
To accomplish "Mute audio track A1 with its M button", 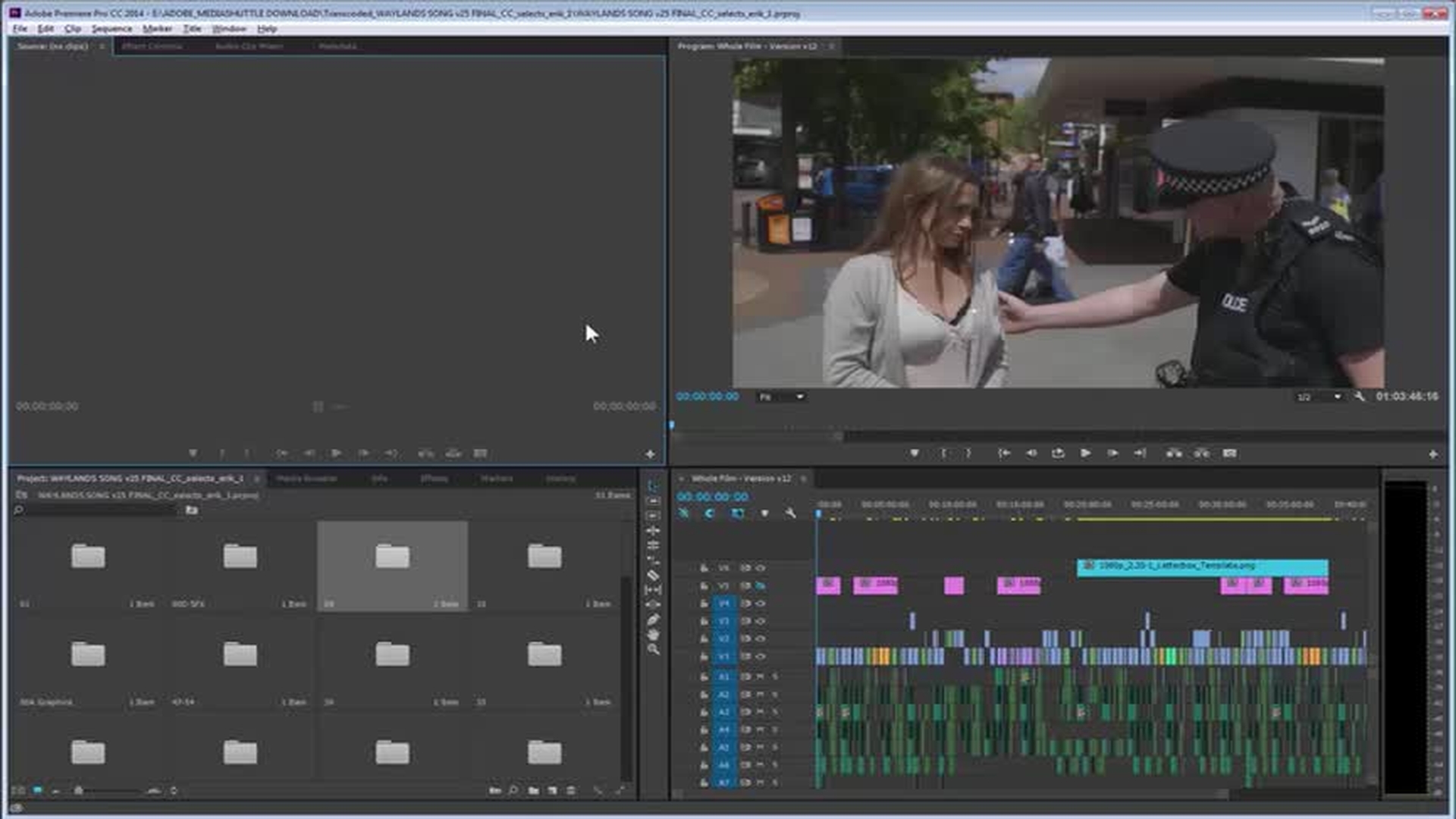I will [761, 676].
